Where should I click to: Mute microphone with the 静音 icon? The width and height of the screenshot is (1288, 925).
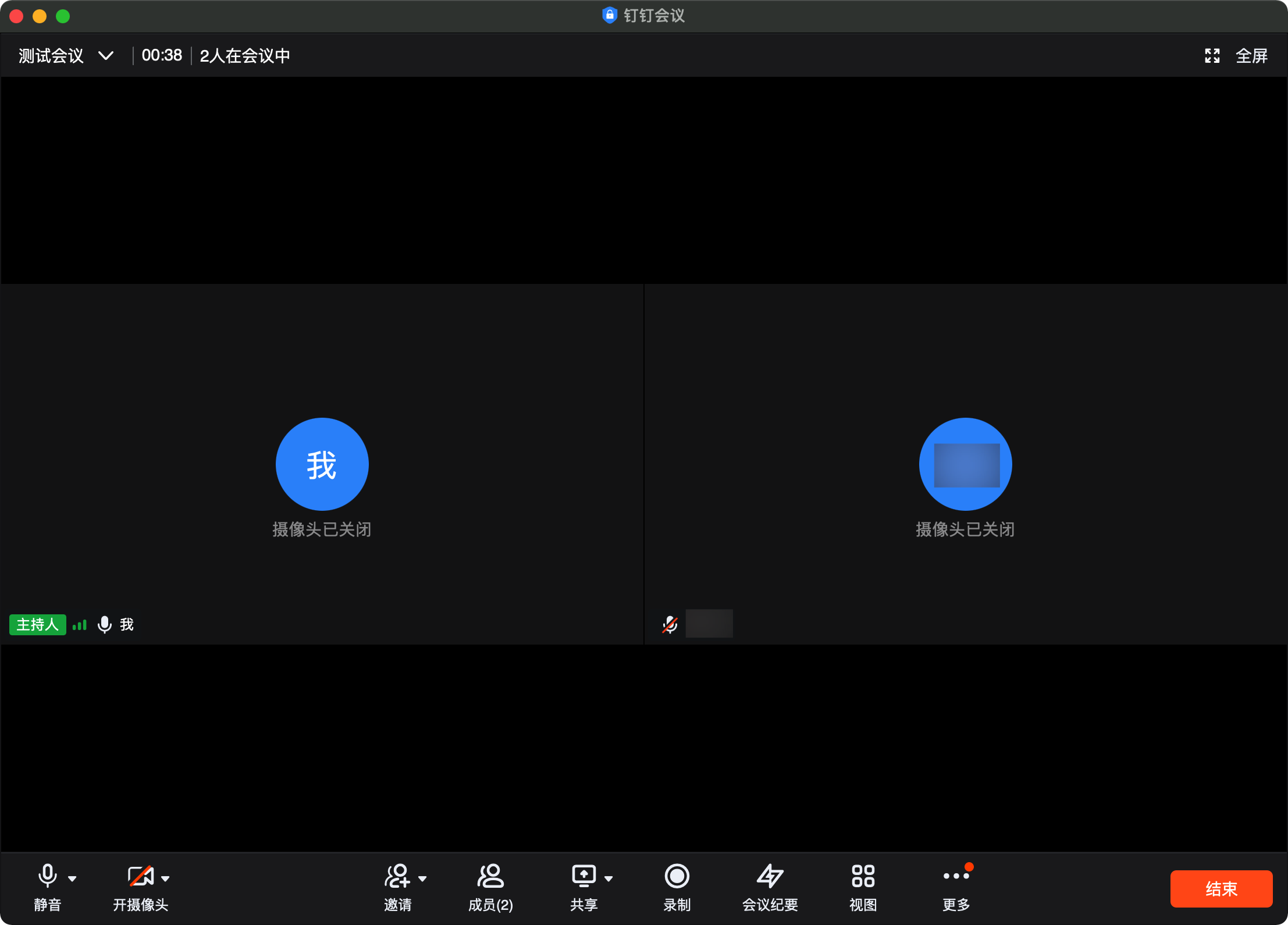click(47, 876)
